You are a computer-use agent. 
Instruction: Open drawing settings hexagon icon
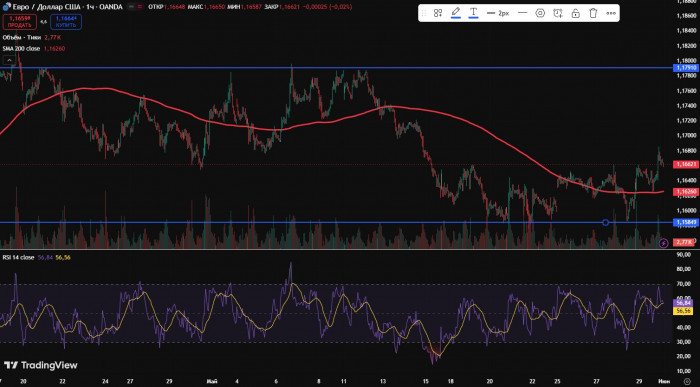(540, 13)
